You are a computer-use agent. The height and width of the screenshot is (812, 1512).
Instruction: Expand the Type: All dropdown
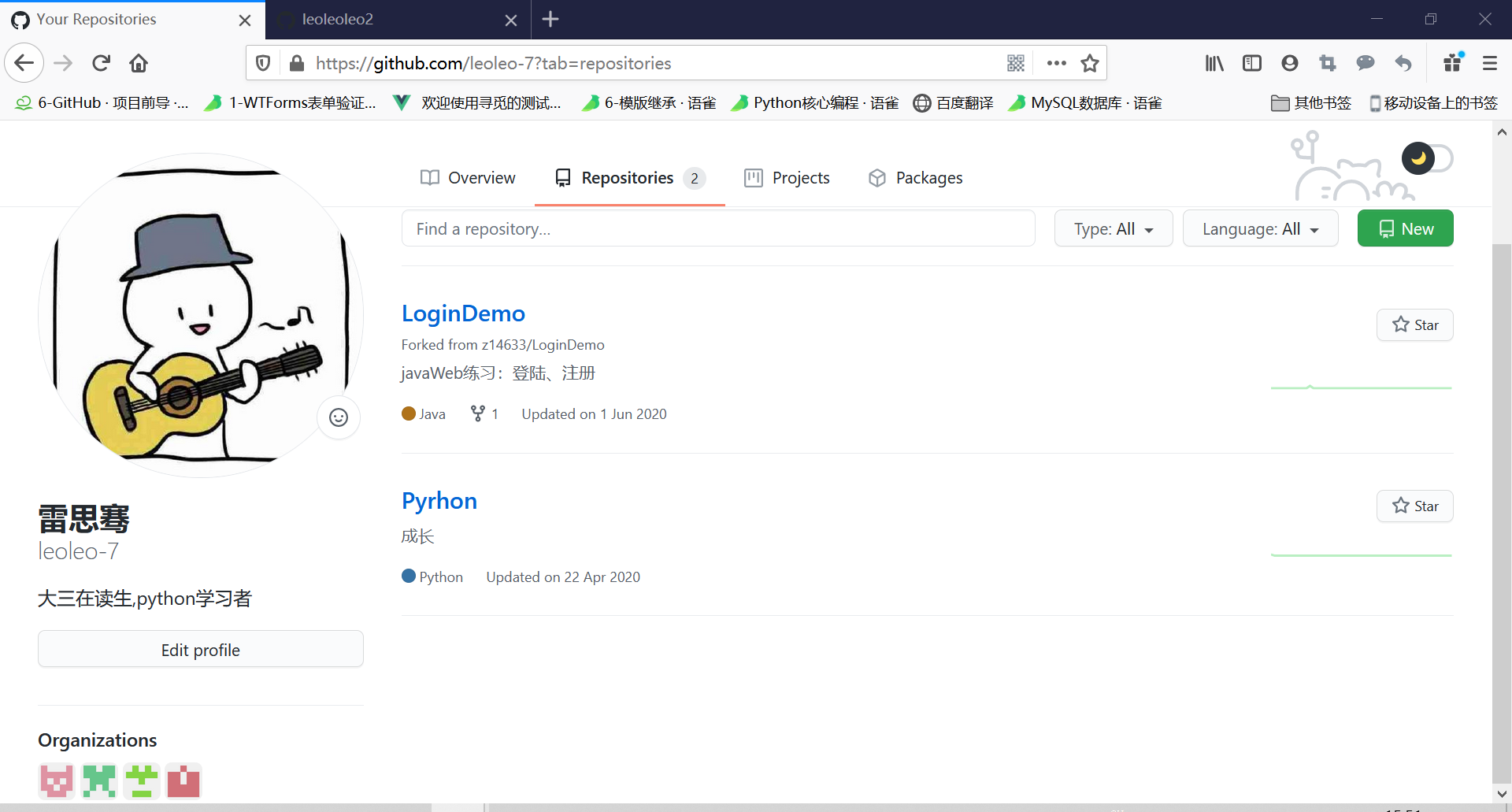click(1114, 228)
